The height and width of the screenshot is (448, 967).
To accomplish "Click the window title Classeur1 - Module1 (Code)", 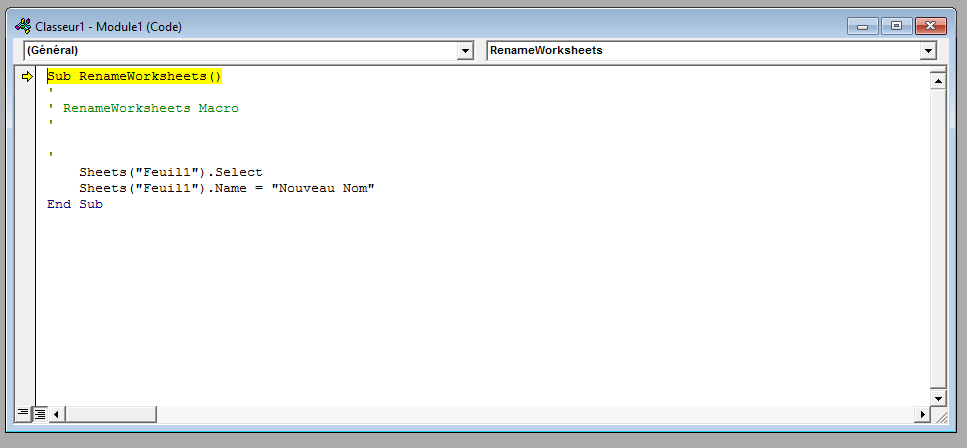I will click(x=109, y=27).
